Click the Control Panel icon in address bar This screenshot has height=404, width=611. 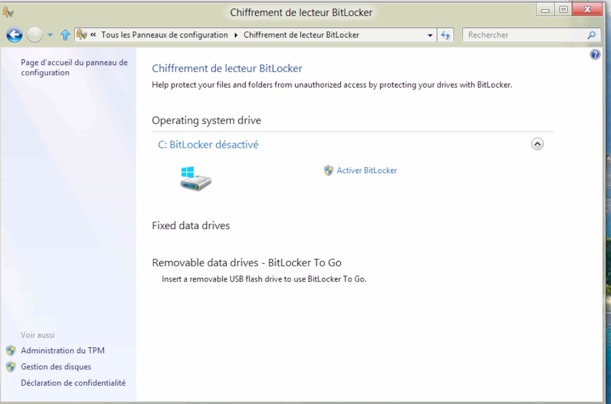81,35
